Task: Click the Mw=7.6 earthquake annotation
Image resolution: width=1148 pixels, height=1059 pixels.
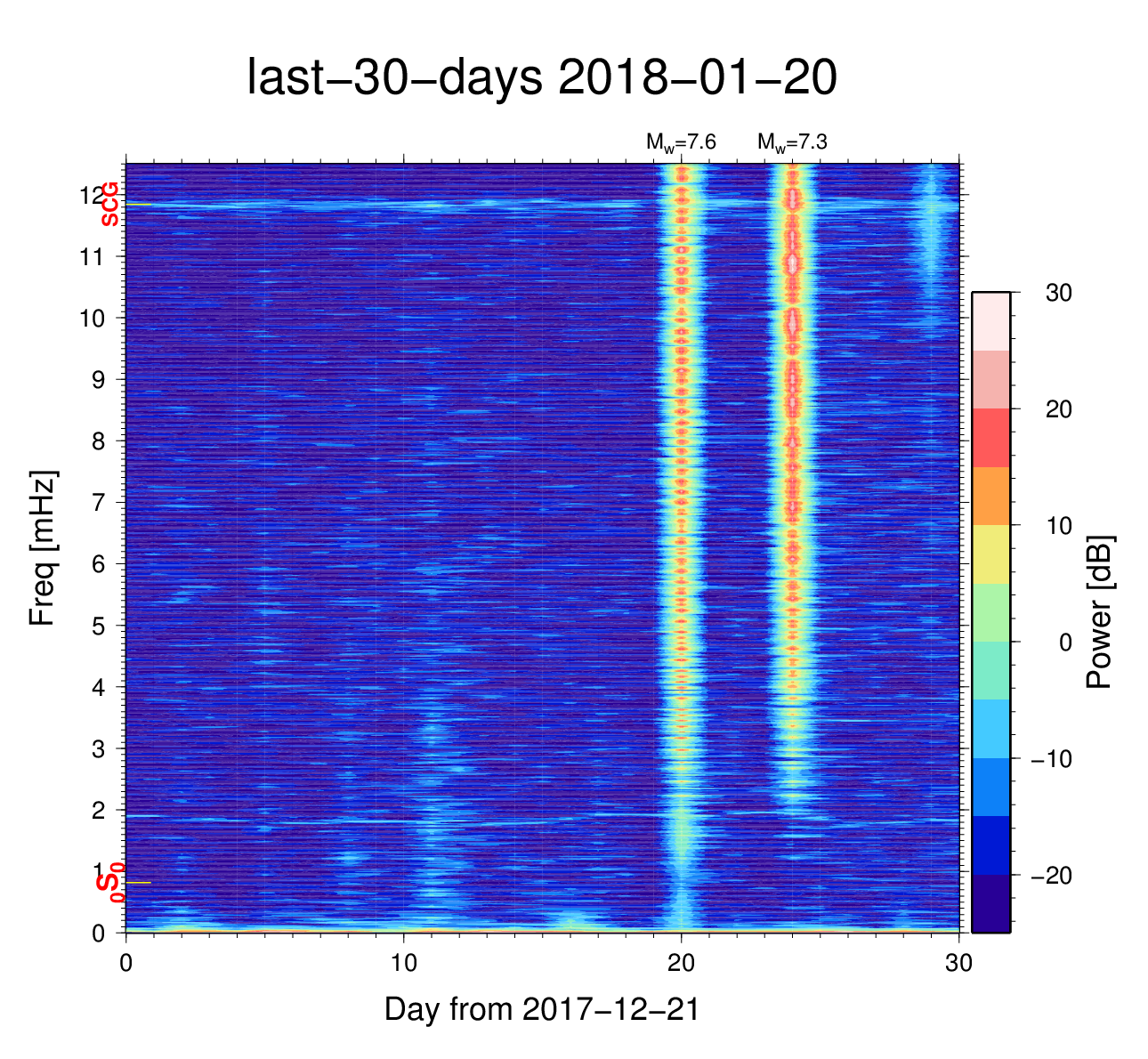Action: click(681, 141)
